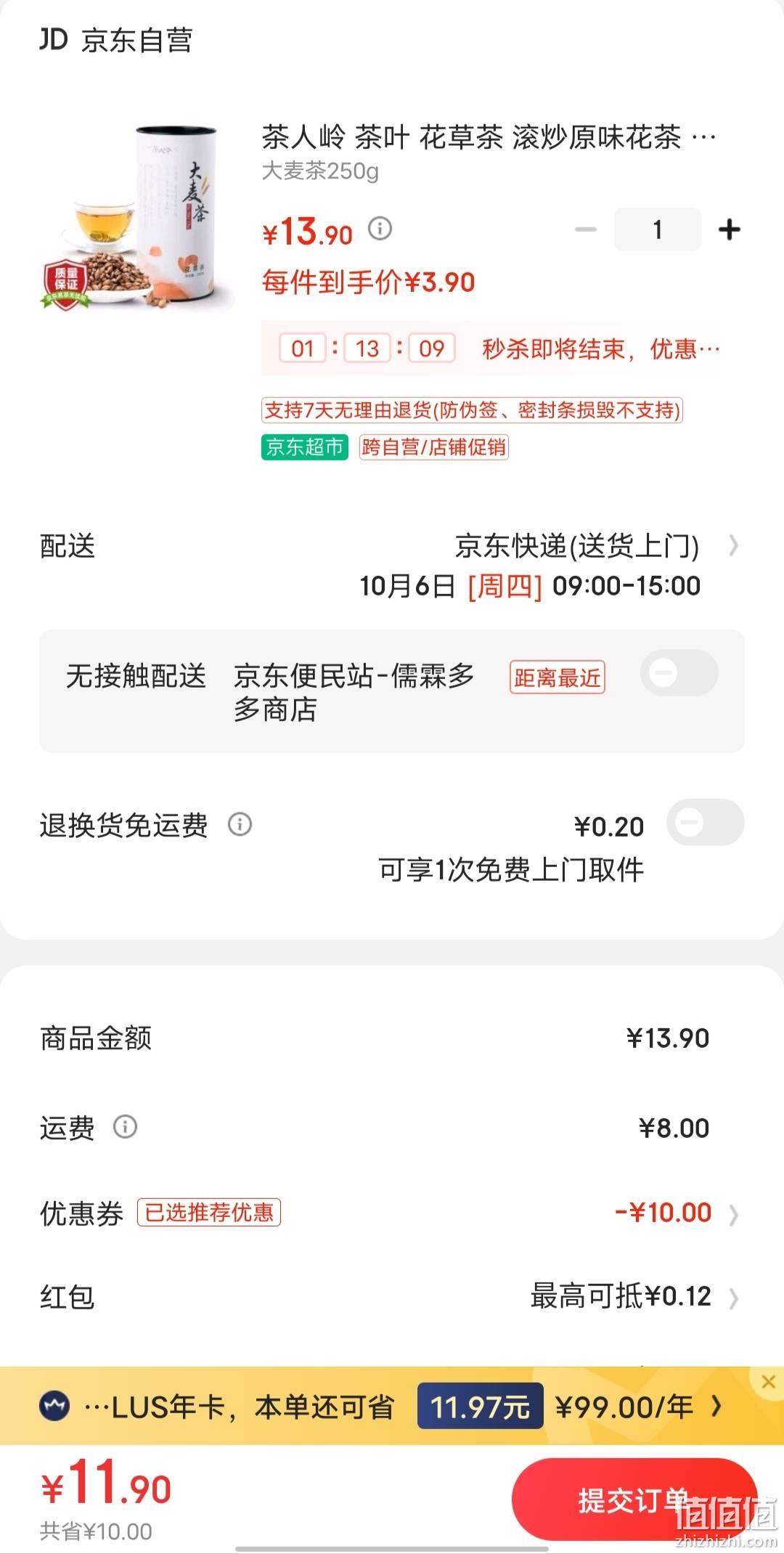
Task: Open the PLUS年卡 ¥99.00/年 offer arrow
Action: [x=717, y=1407]
